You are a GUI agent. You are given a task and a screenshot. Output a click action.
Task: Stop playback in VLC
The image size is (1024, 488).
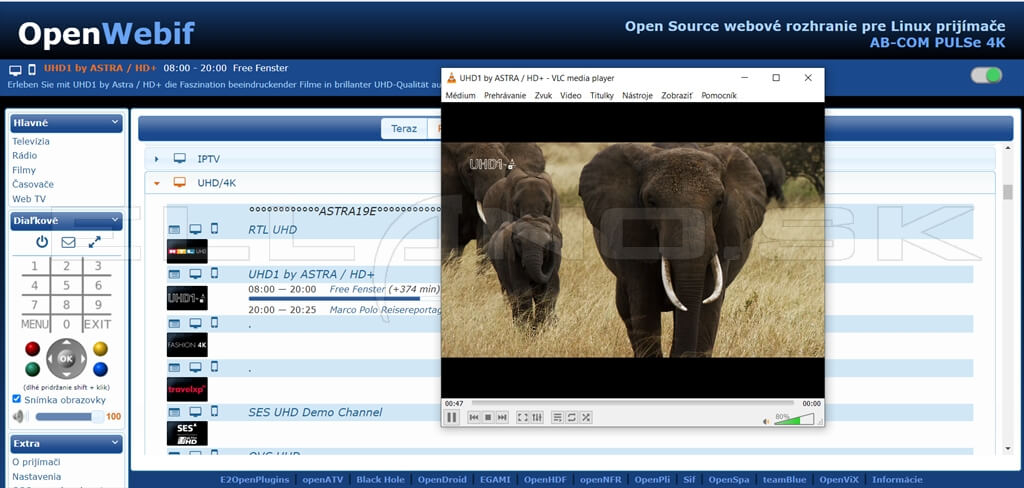click(x=488, y=417)
